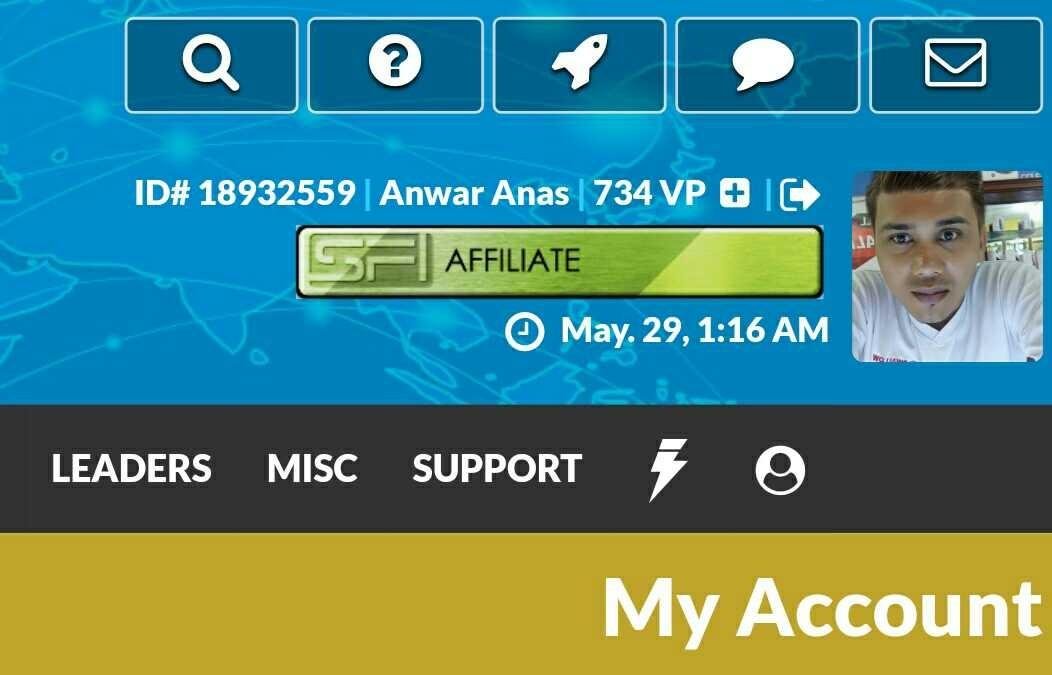Open the envelope mail icon
This screenshot has width=1052, height=675.
pyautogui.click(x=955, y=65)
